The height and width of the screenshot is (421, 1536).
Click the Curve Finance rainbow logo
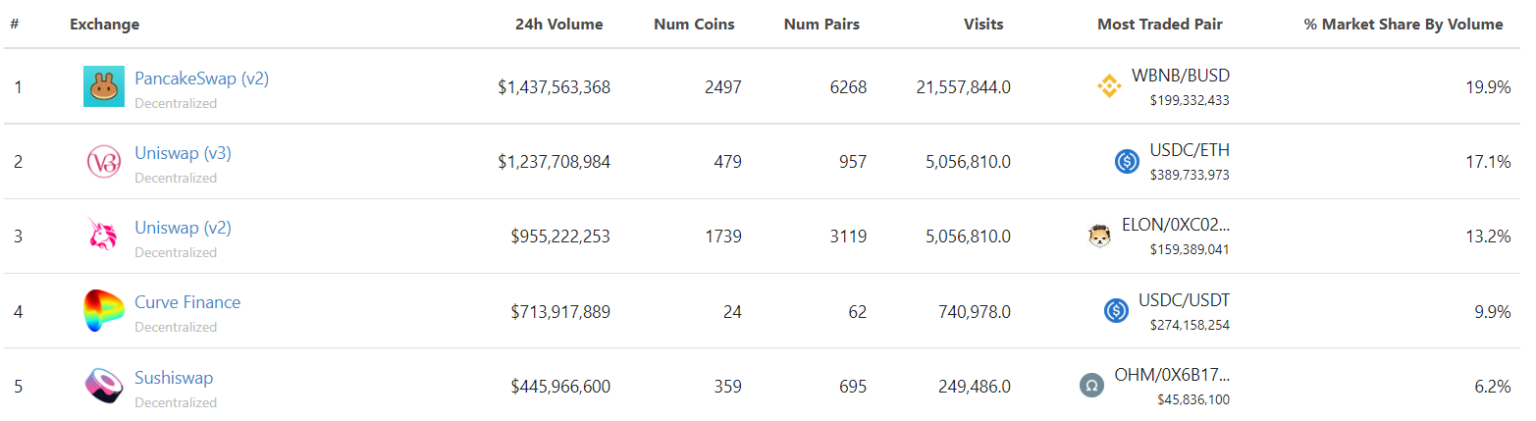(104, 311)
